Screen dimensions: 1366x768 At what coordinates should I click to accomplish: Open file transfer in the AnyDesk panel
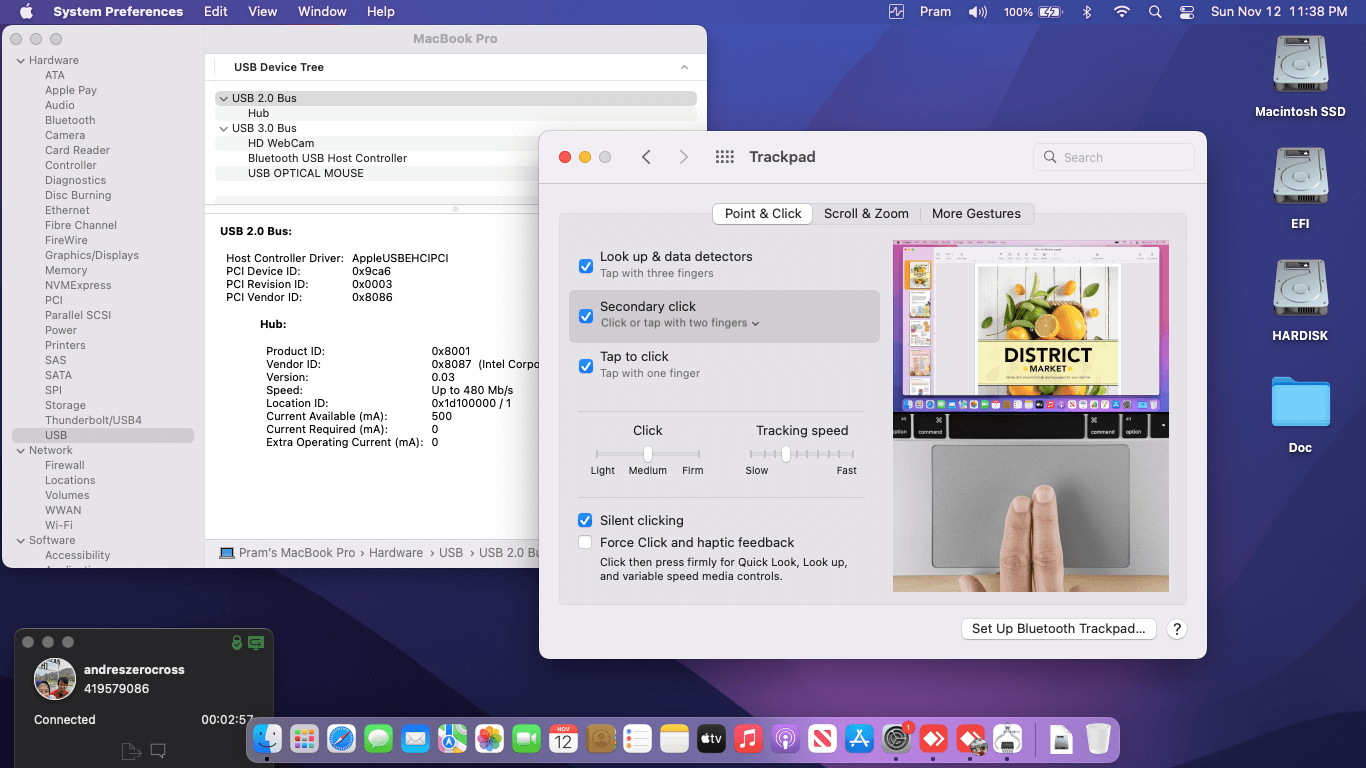[130, 751]
